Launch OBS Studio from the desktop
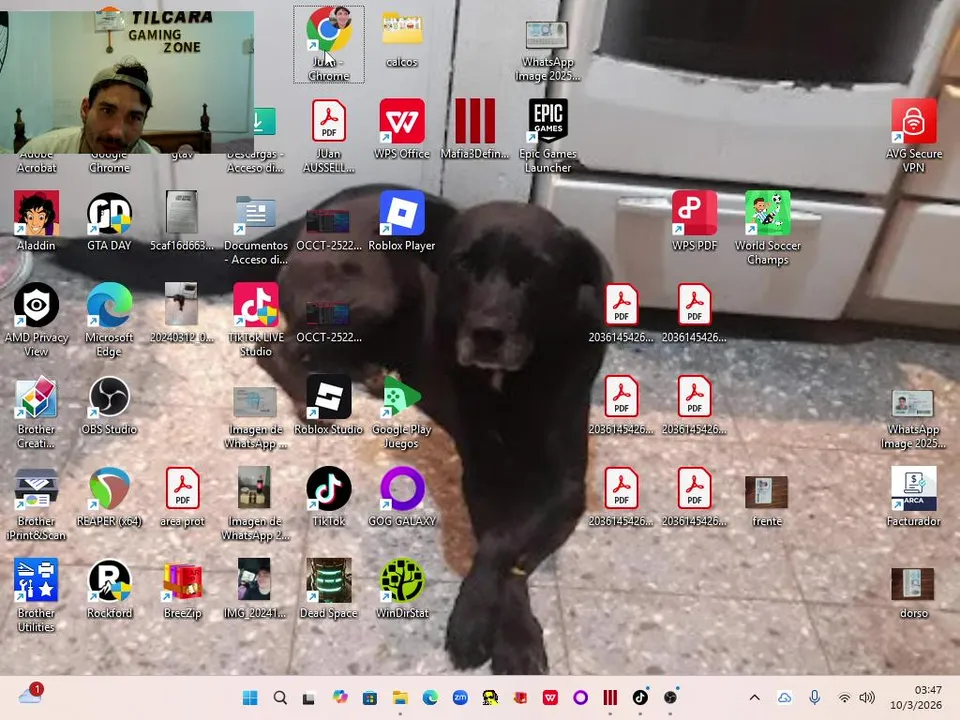 coord(109,405)
